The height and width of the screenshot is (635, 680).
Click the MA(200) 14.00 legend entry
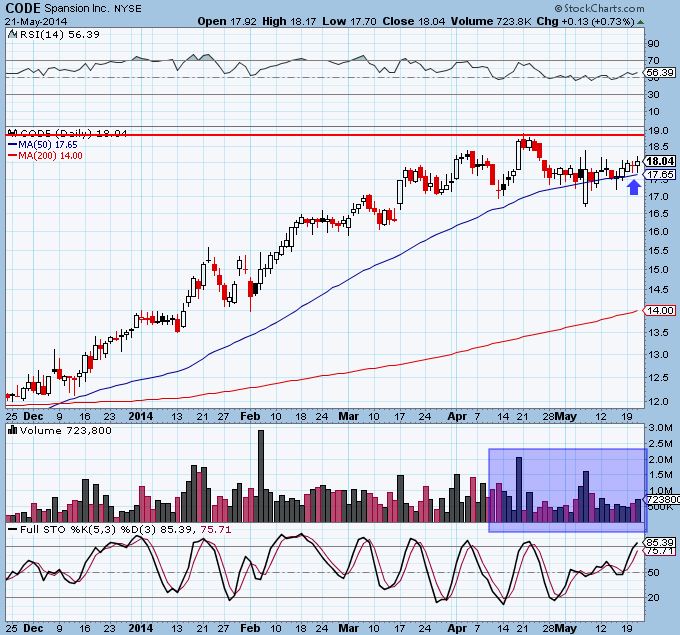[46, 156]
